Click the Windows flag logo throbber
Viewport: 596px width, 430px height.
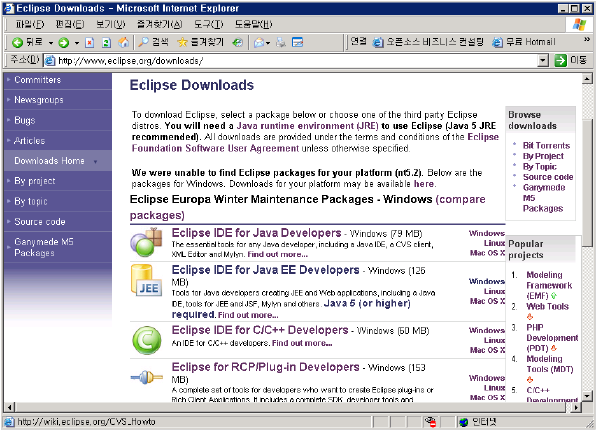pos(579,25)
